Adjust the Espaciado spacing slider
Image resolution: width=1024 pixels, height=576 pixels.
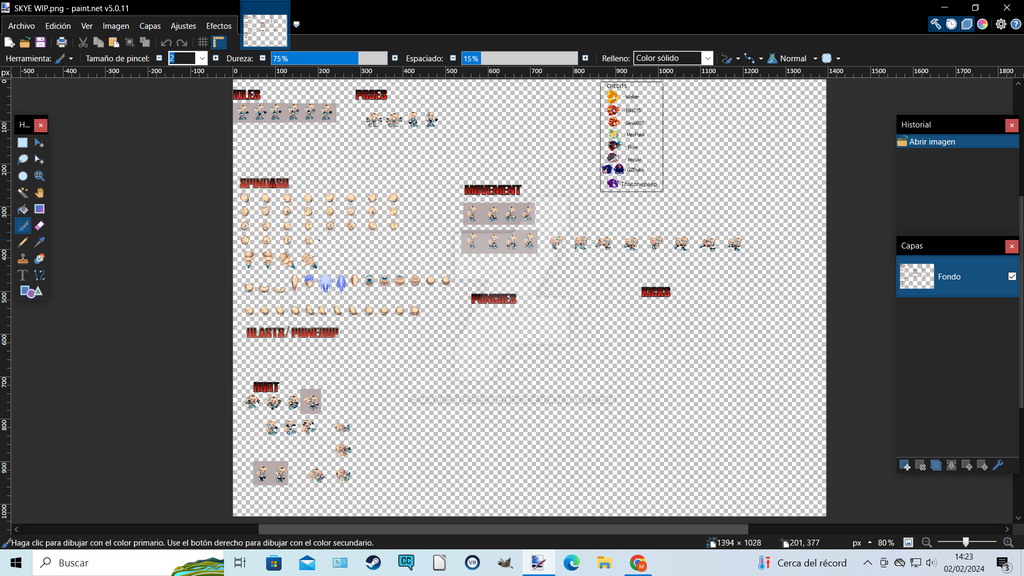(520, 58)
